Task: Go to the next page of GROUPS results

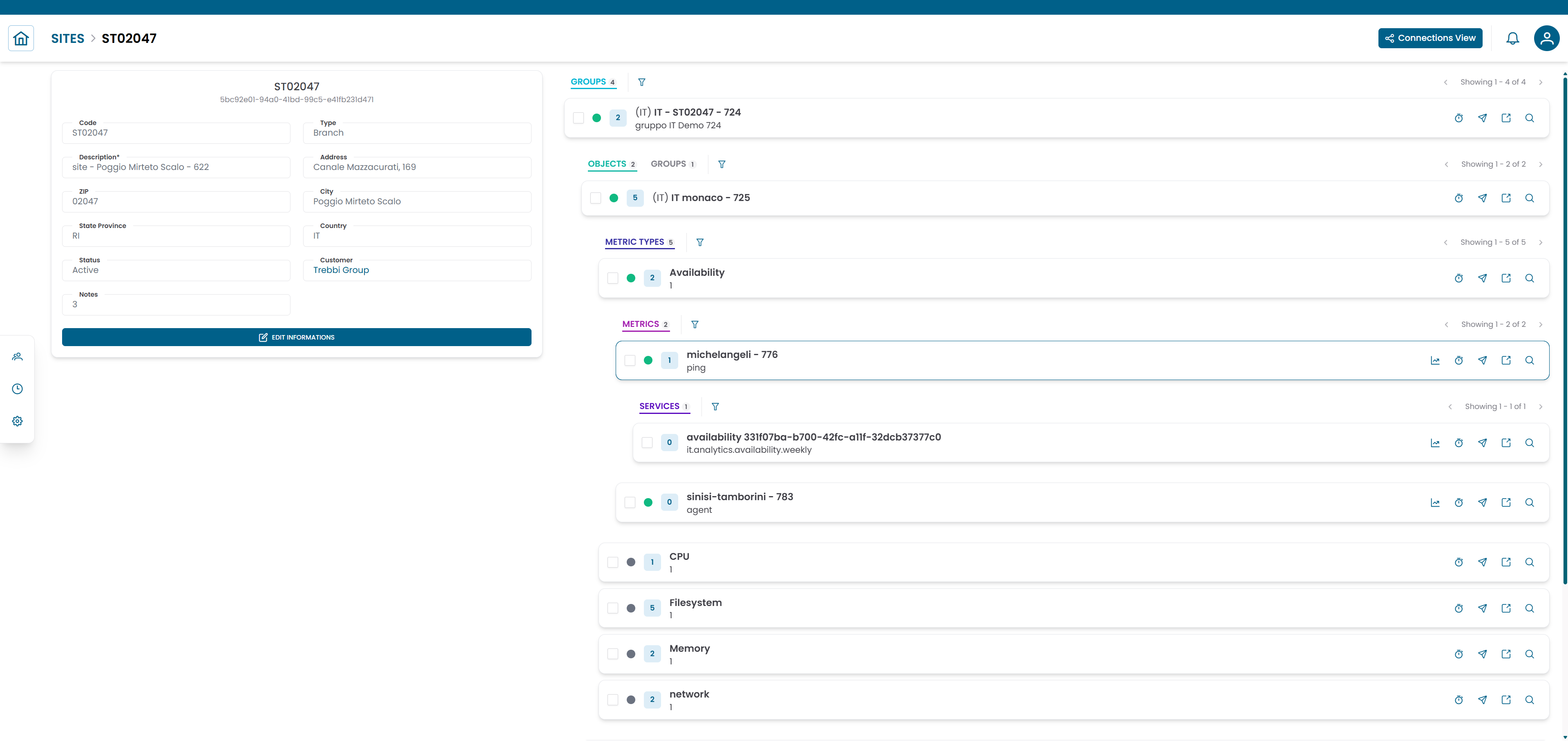Action: (x=1540, y=82)
